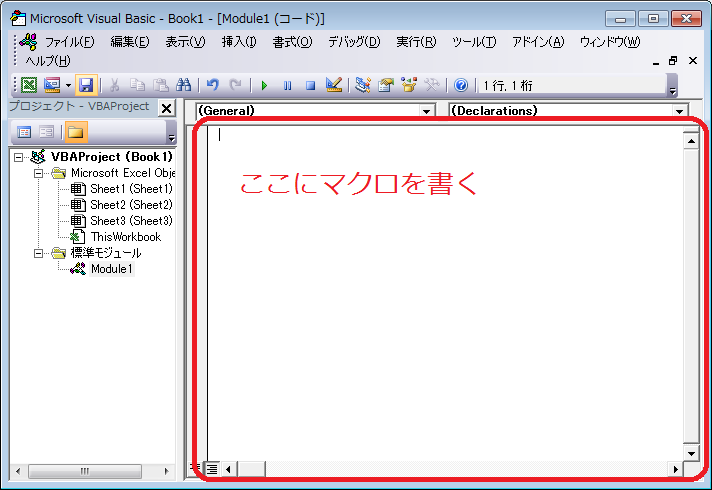Select ThisWorkbook in project tree

coord(126,237)
